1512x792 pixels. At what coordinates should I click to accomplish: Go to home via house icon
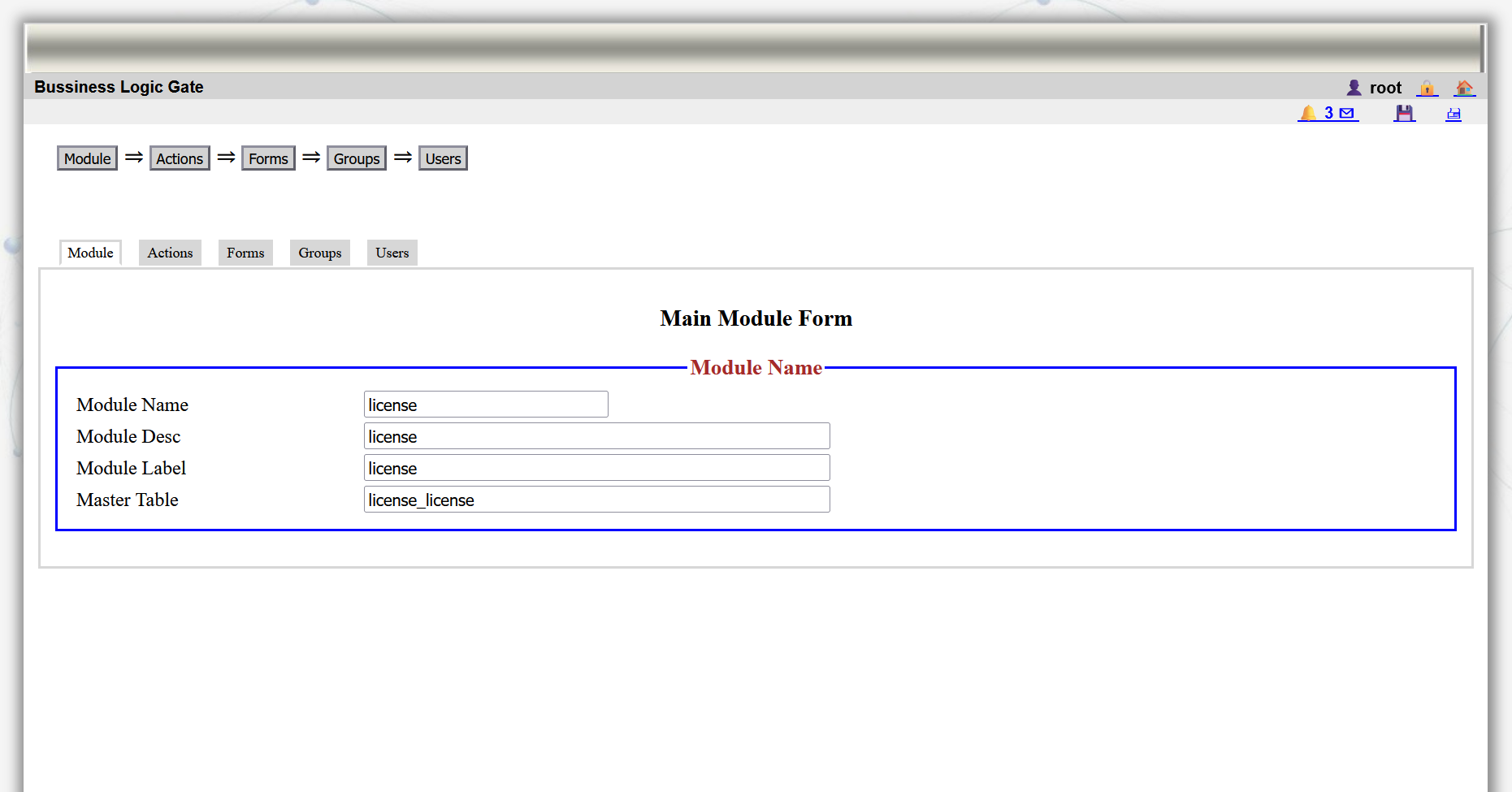pos(1464,88)
